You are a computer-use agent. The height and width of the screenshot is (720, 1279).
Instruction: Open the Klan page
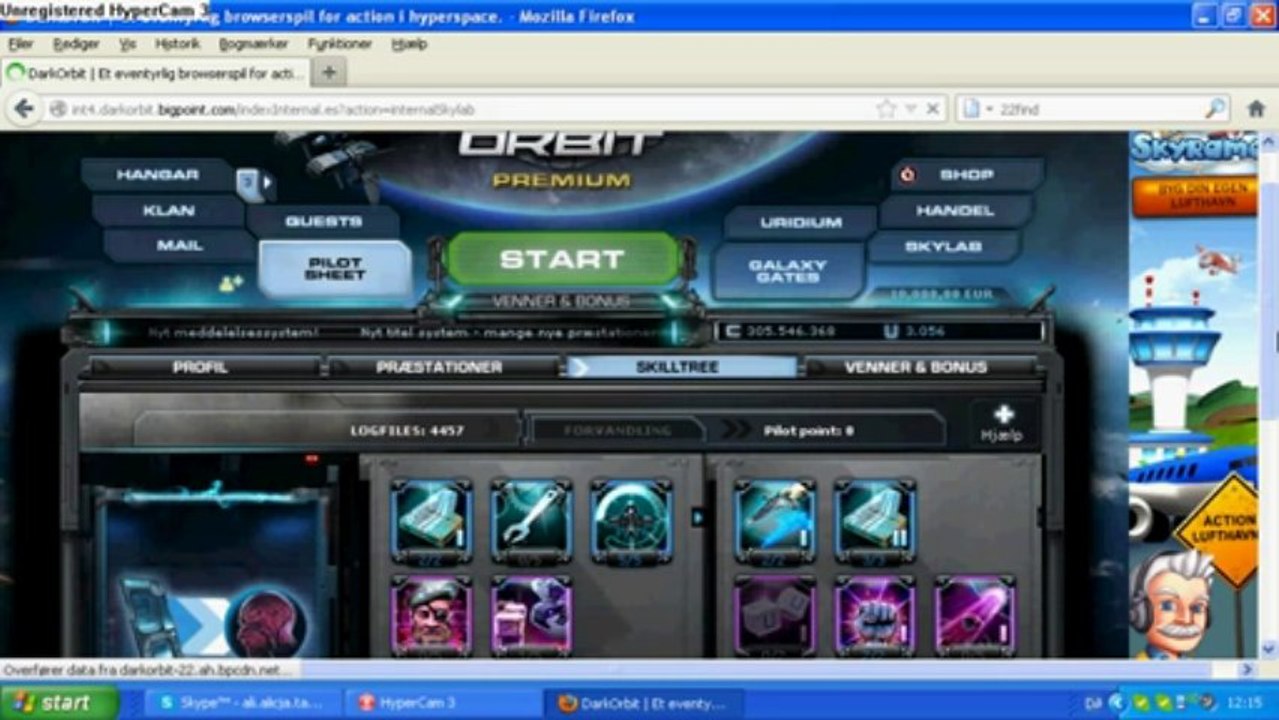[x=168, y=211]
